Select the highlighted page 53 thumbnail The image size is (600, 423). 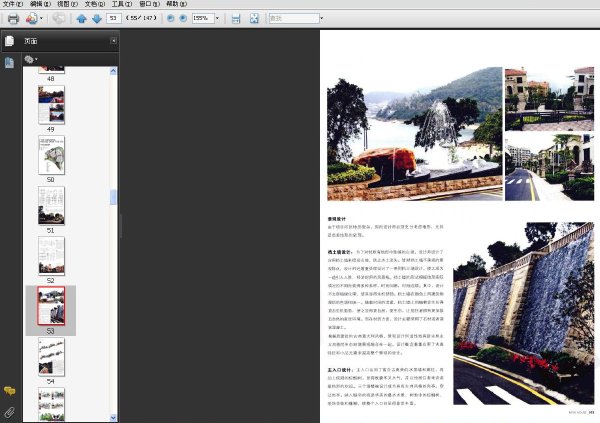click(51, 306)
